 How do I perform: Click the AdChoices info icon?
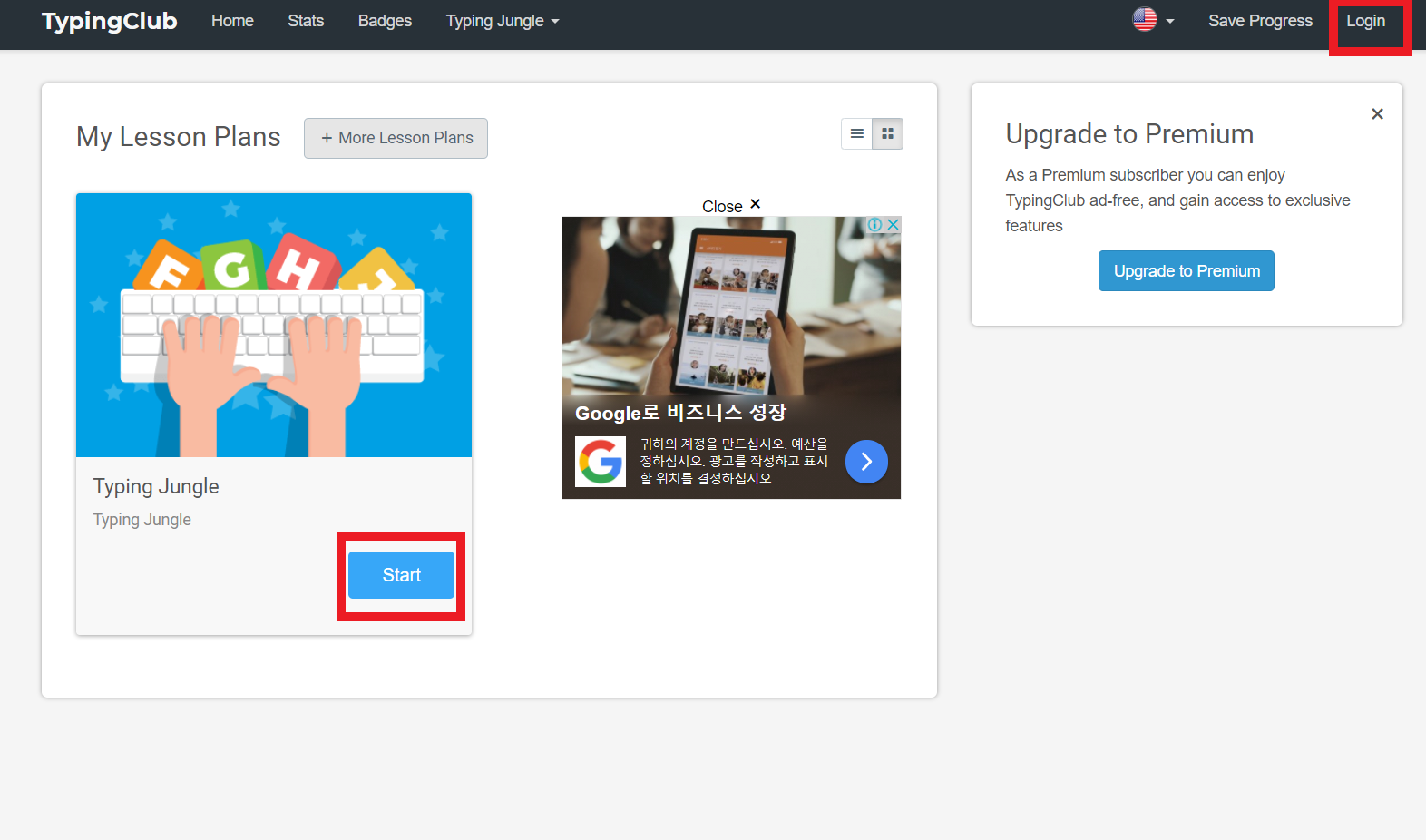[875, 224]
